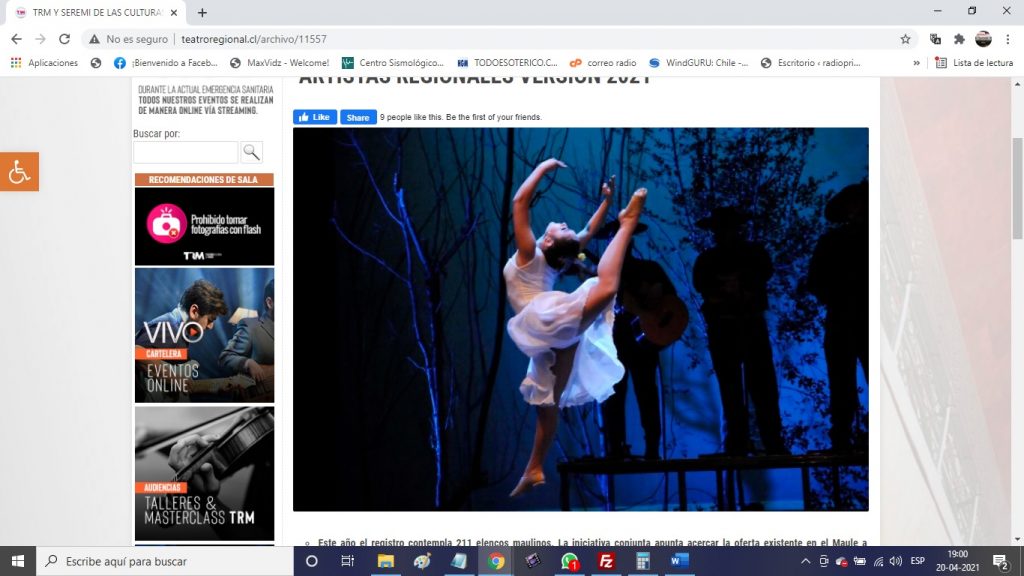The width and height of the screenshot is (1024, 576).
Task: Open a new browser tab
Action: [202, 13]
